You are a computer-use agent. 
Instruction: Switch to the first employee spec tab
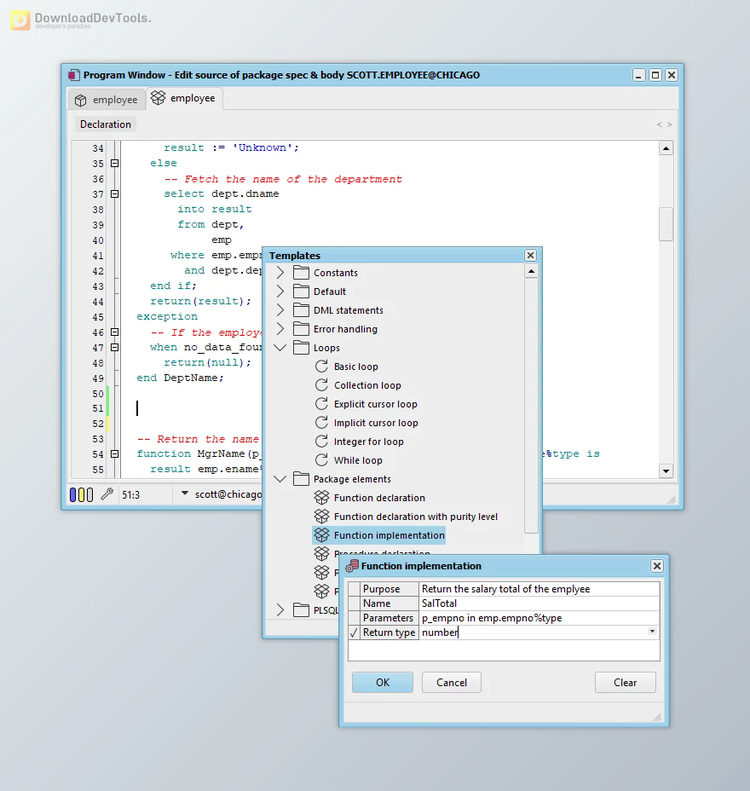tap(107, 99)
